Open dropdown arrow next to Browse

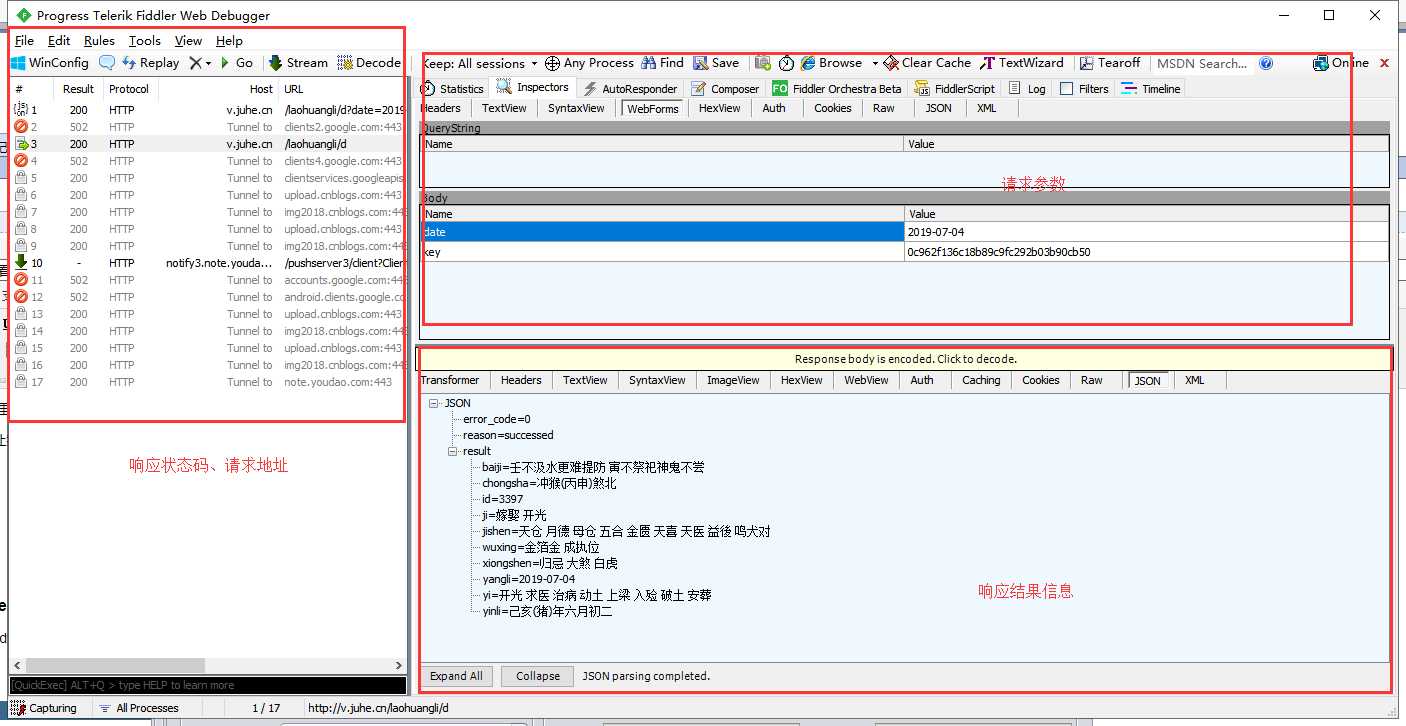pos(875,63)
